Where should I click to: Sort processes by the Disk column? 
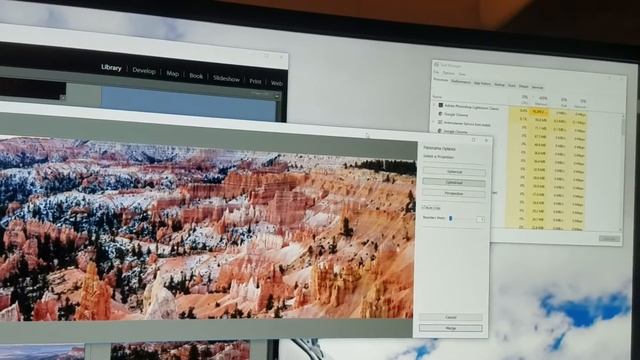[564, 103]
